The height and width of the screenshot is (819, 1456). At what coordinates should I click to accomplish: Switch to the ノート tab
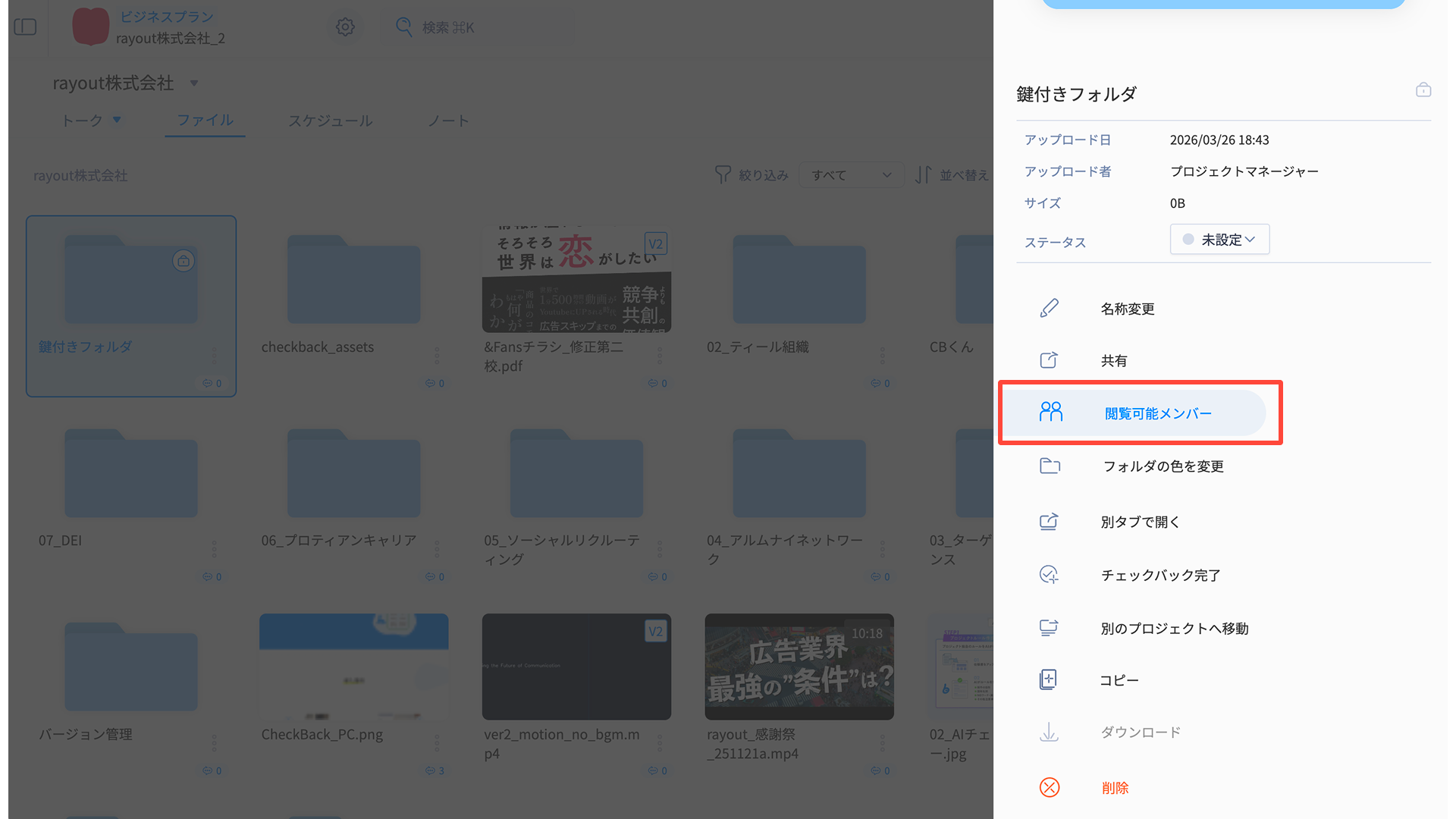(448, 121)
